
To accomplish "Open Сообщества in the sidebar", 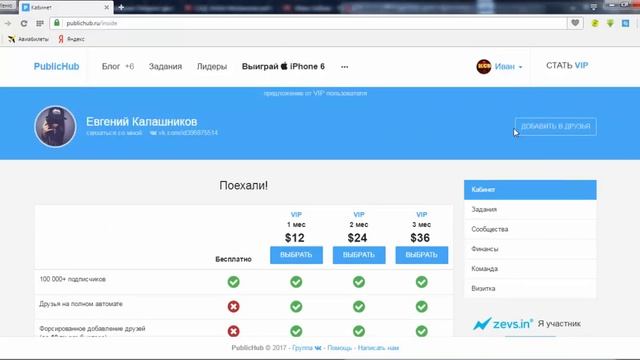I will (530, 229).
